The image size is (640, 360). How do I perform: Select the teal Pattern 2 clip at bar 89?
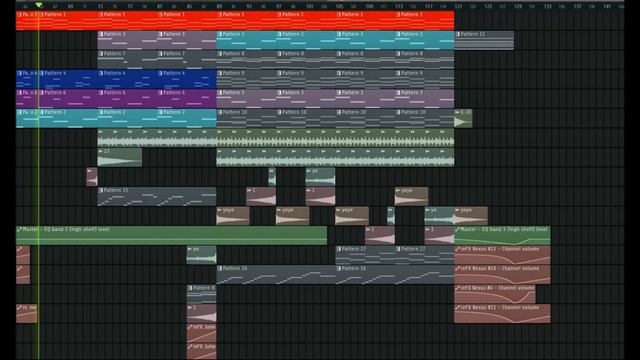[246, 40]
